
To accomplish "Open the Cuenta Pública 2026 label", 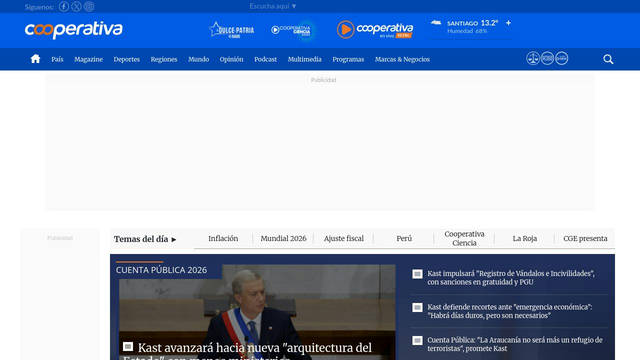I will [x=161, y=270].
